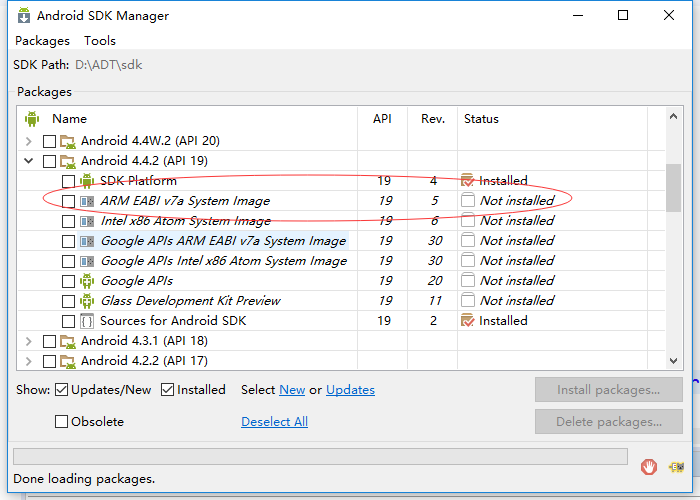Click the Installed status icon for Sources for Android SDK
Viewport: 700px width, 500px height.
click(x=467, y=321)
